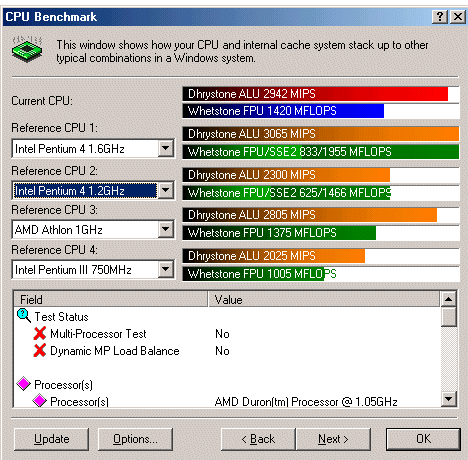Click the question mark help button
Image resolution: width=468 pixels, height=460 pixels.
click(440, 17)
